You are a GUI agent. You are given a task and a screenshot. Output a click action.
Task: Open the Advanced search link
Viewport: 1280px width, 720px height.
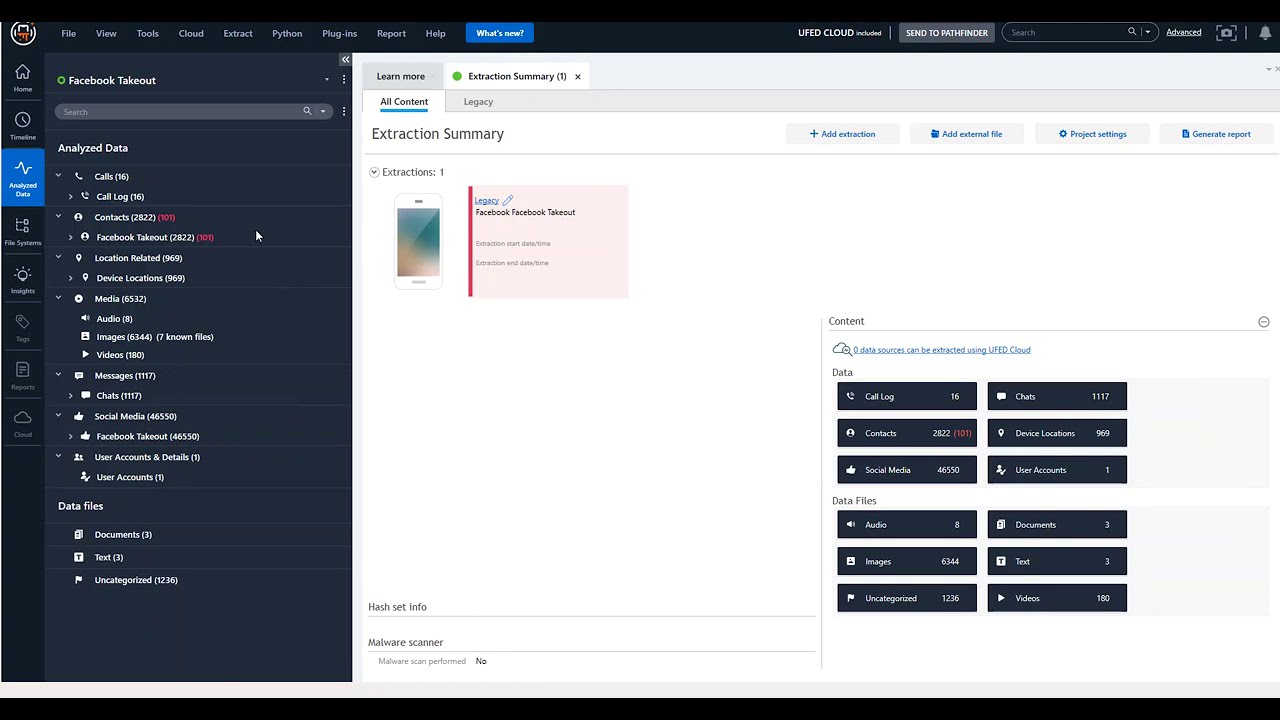[x=1183, y=32]
